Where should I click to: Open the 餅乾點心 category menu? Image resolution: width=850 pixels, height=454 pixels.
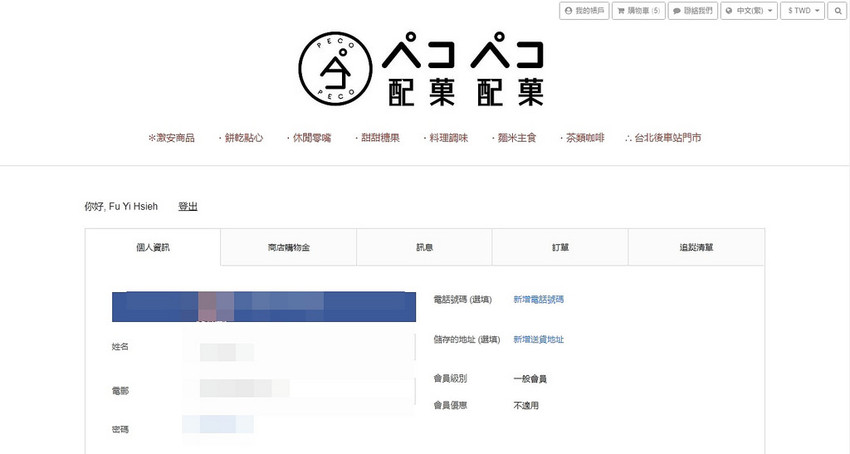pos(241,138)
